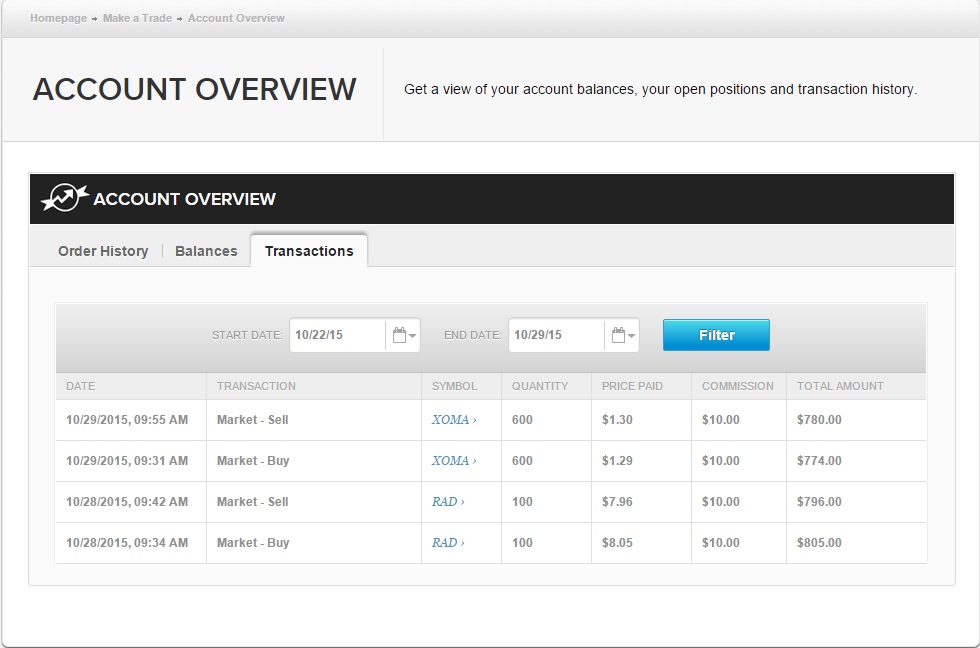Click Market - Sell in the XOMA row
Screen dimensions: 980x648
[252, 420]
